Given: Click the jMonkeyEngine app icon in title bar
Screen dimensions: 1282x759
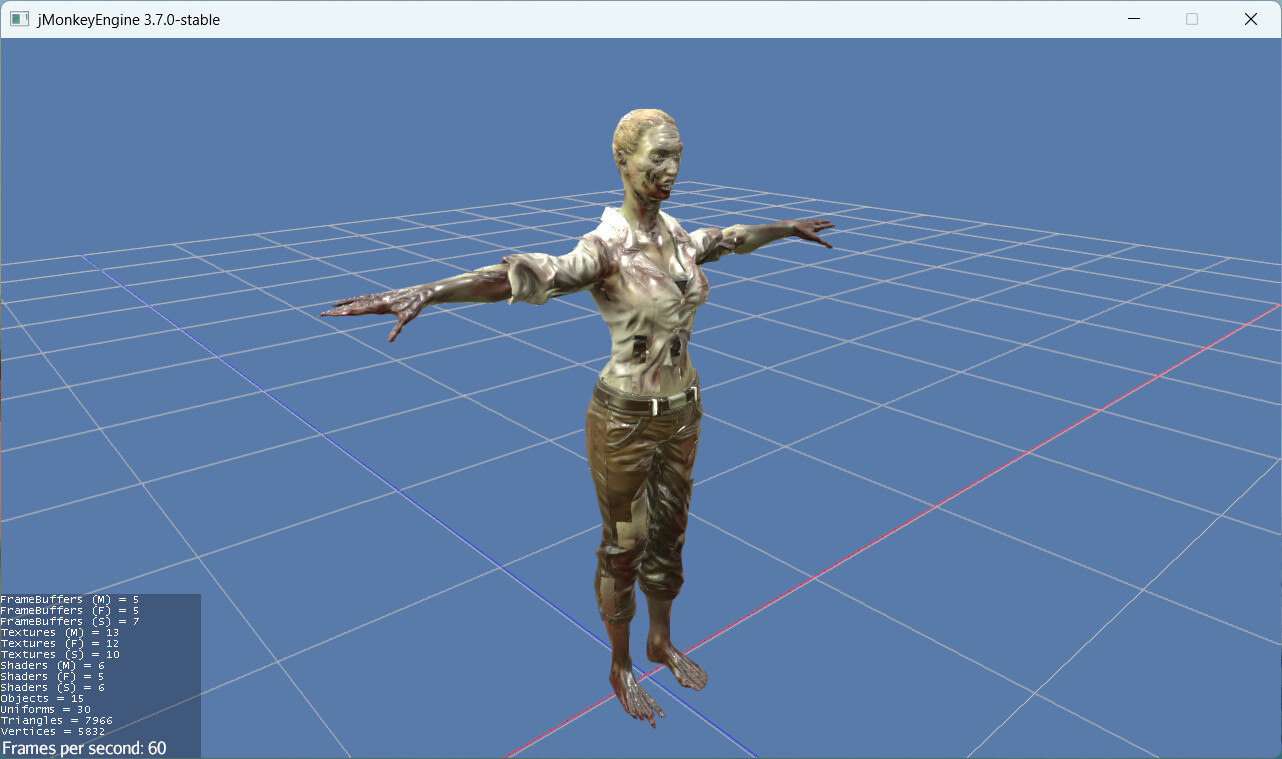Looking at the screenshot, I should pyautogui.click(x=19, y=19).
